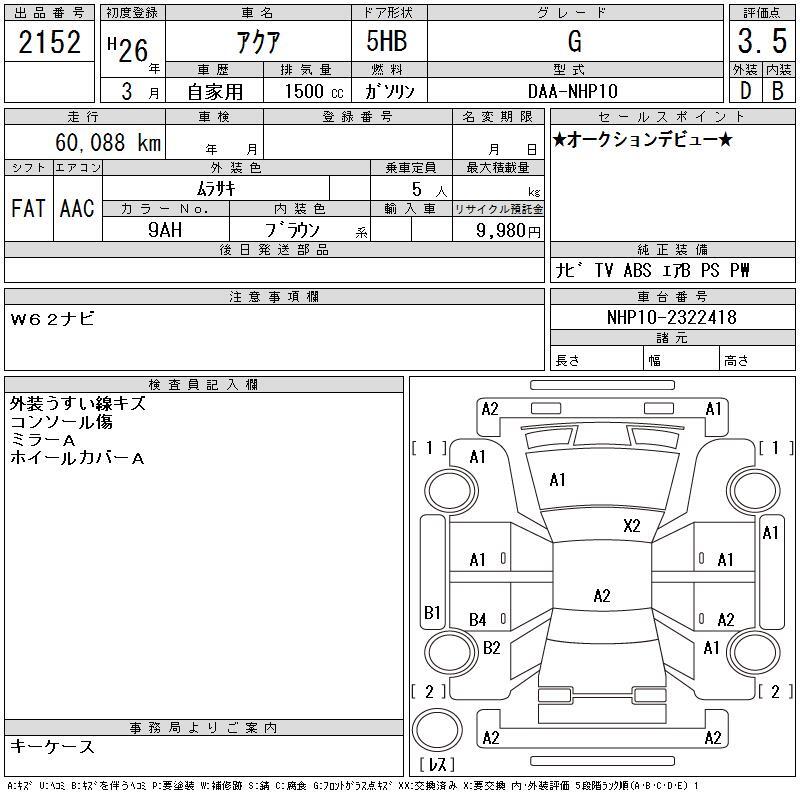800x800 pixels.
Task: Click the air conditioner value AAC
Action: pyautogui.click(x=77, y=208)
